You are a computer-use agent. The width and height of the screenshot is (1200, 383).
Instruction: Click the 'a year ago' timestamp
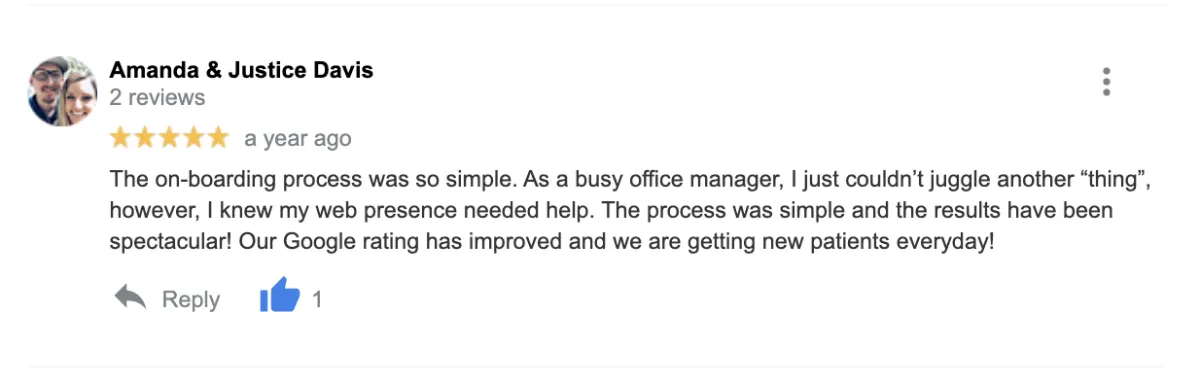click(298, 138)
